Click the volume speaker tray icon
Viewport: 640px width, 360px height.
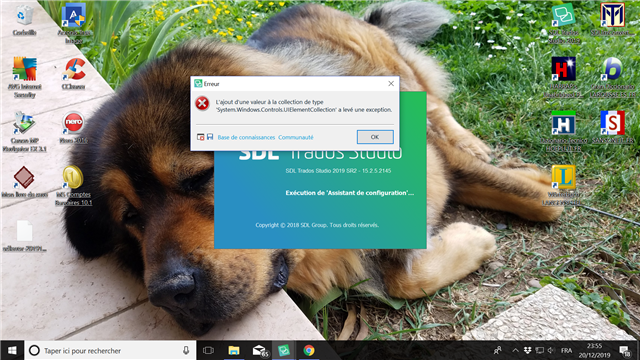[x=551, y=350]
